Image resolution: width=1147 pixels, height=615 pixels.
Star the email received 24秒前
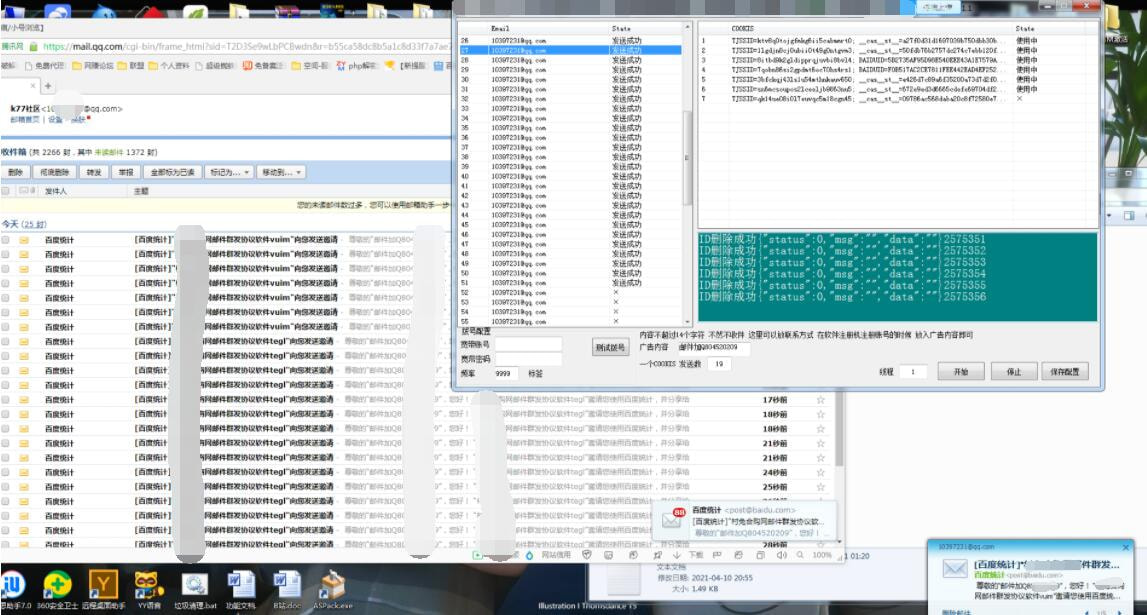click(x=821, y=472)
